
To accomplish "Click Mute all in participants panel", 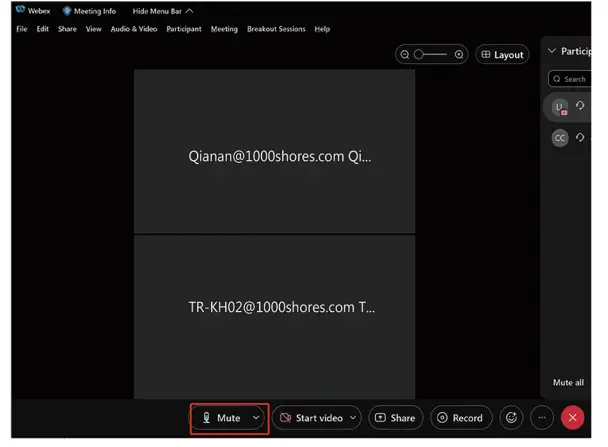I will (x=568, y=383).
